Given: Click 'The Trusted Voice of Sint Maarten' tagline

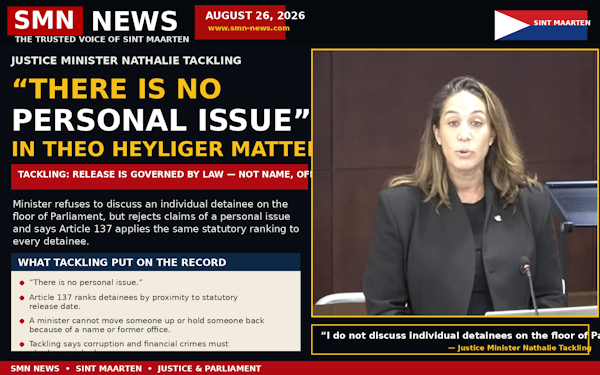Looking at the screenshot, I should pyautogui.click(x=102, y=39).
